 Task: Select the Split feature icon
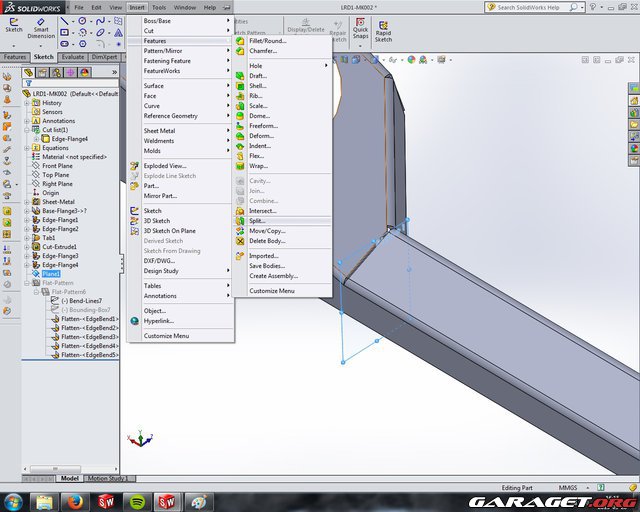[240, 220]
